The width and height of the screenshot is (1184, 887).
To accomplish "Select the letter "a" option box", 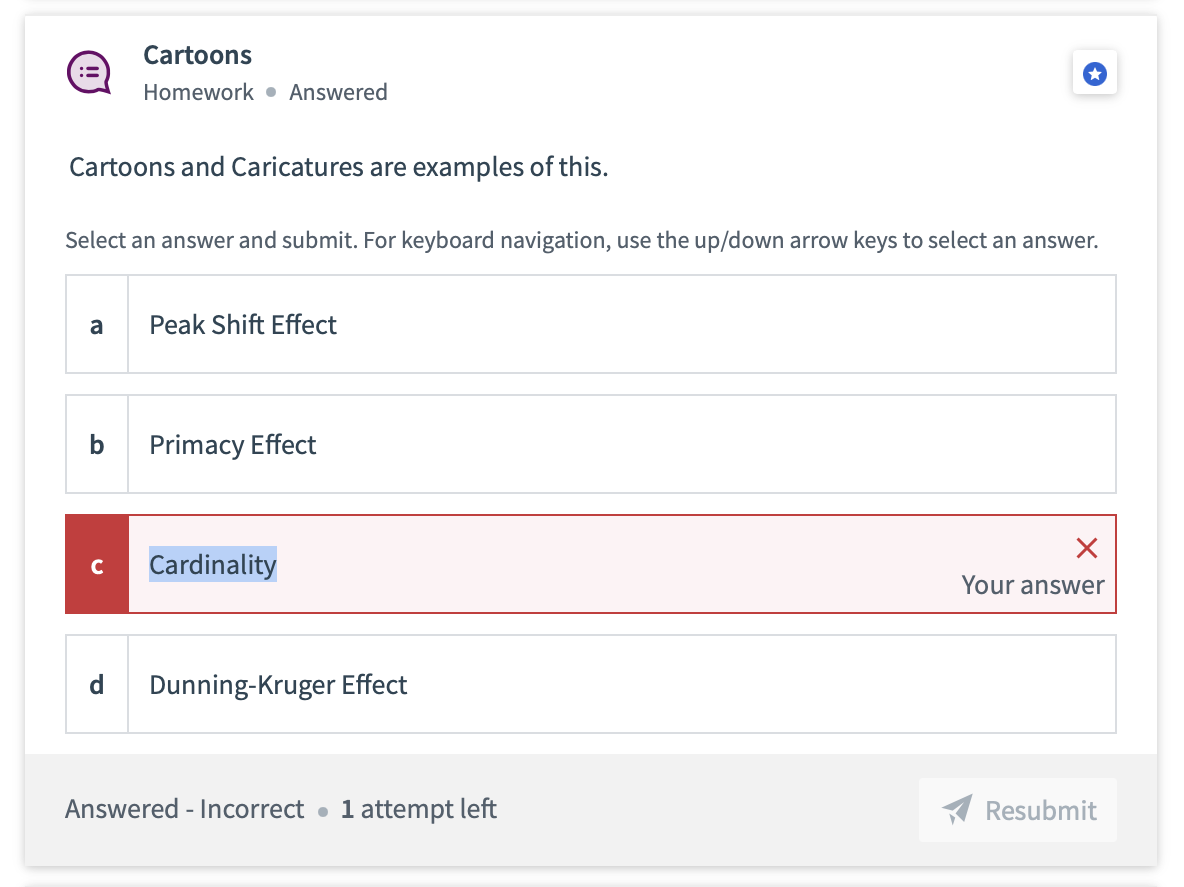I will point(97,325).
